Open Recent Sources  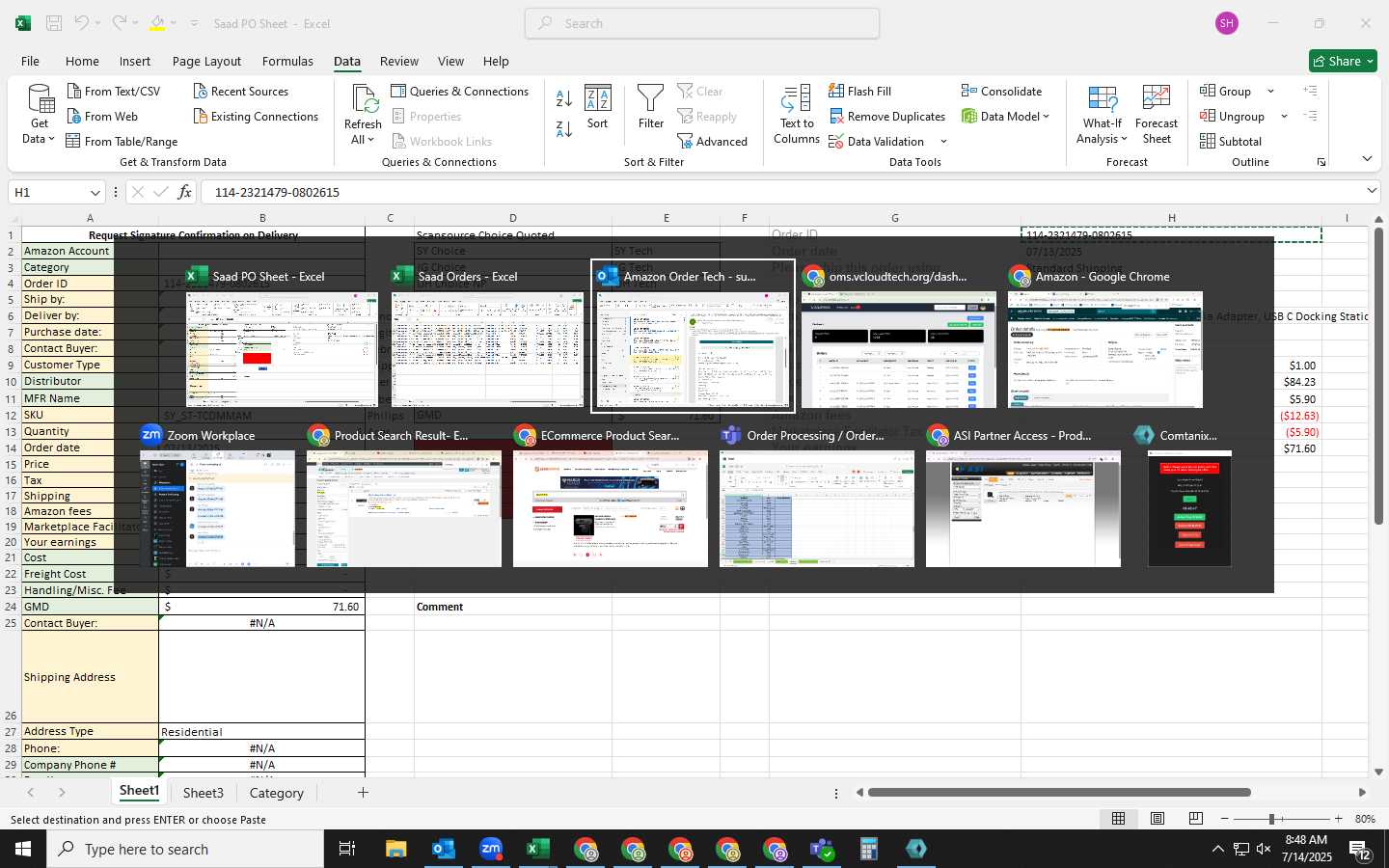click(x=241, y=91)
